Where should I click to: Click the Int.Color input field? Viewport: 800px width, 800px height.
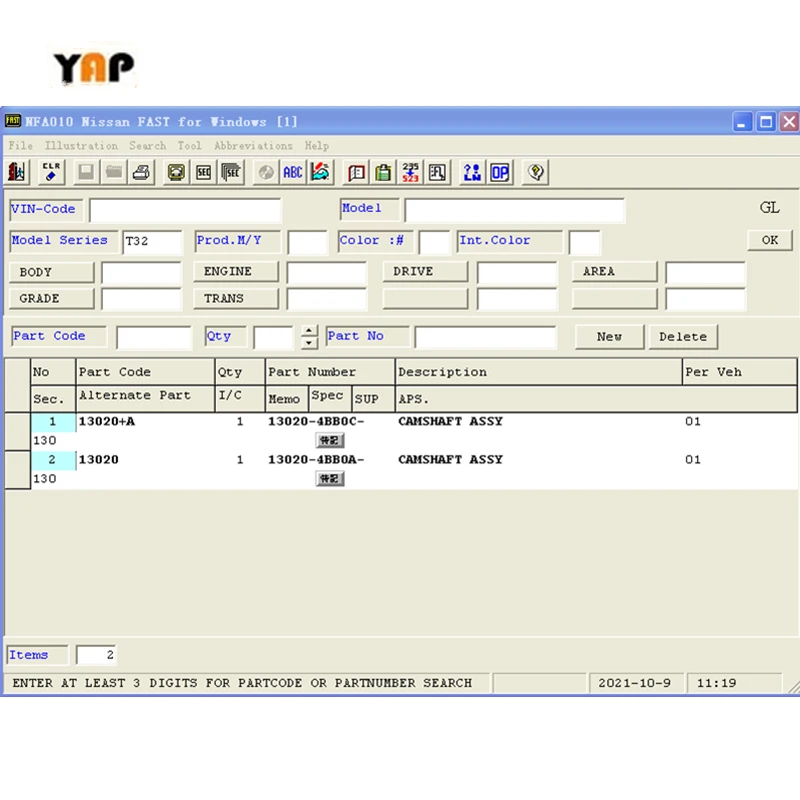tap(585, 242)
